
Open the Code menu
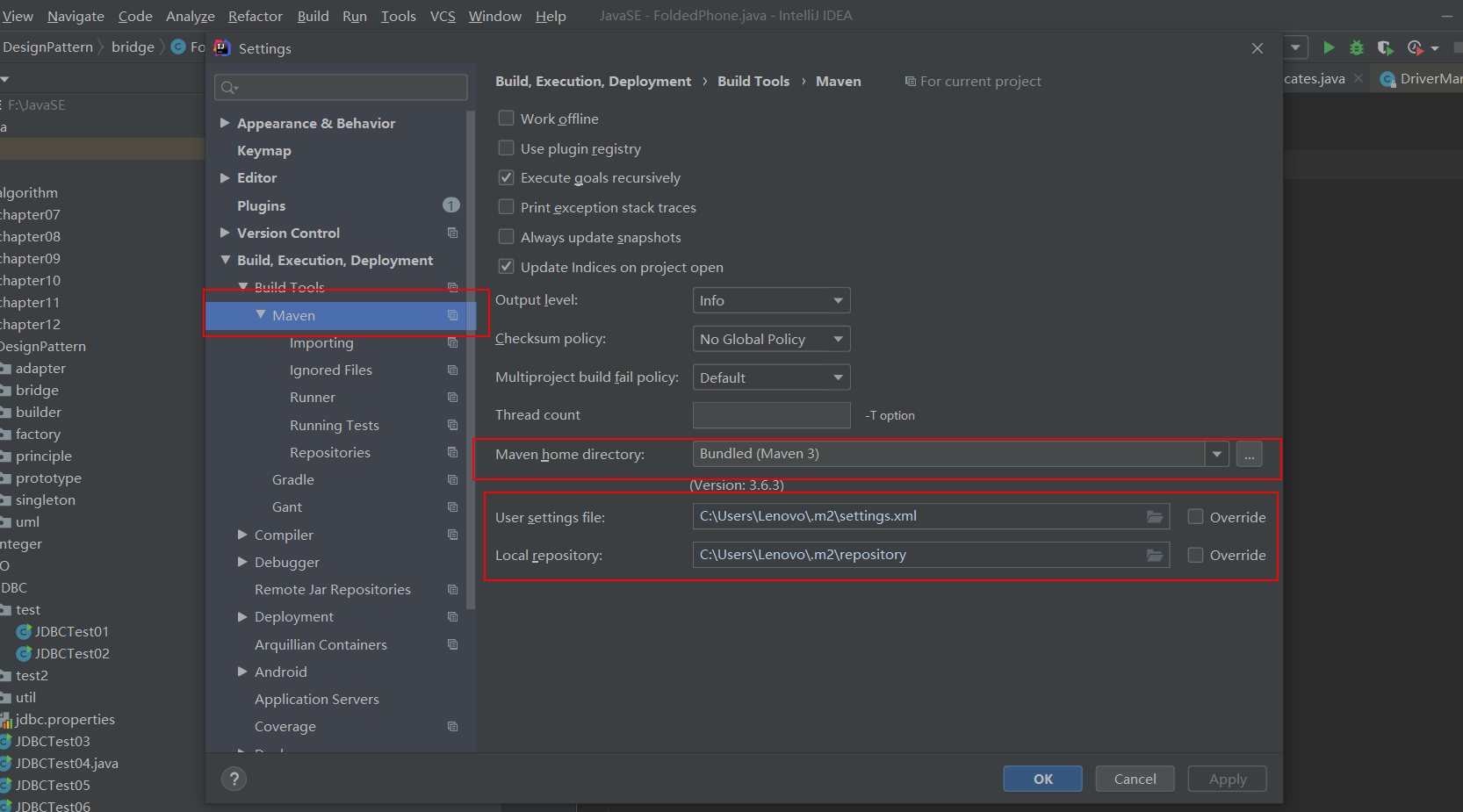[x=135, y=16]
